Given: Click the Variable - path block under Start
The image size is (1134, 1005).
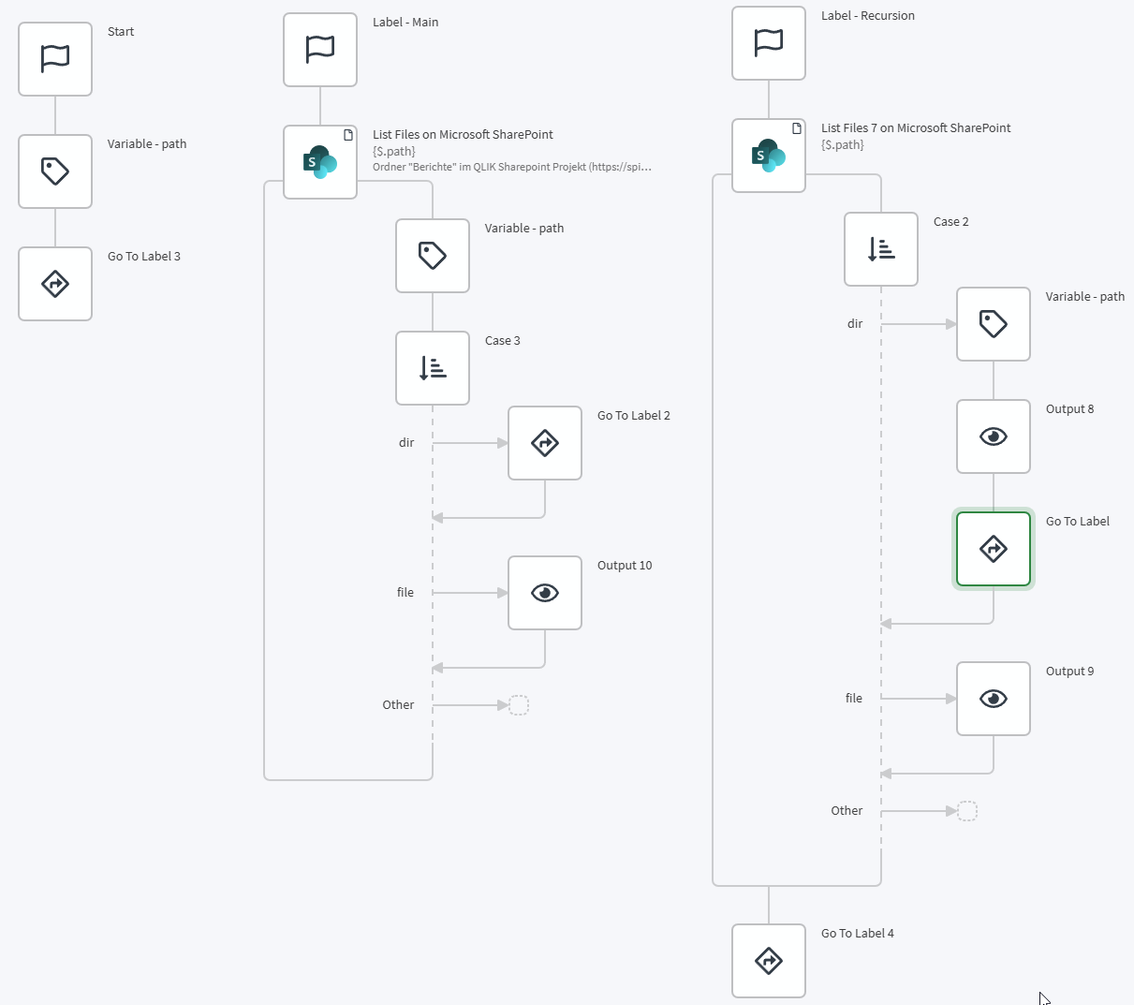Looking at the screenshot, I should point(55,172).
